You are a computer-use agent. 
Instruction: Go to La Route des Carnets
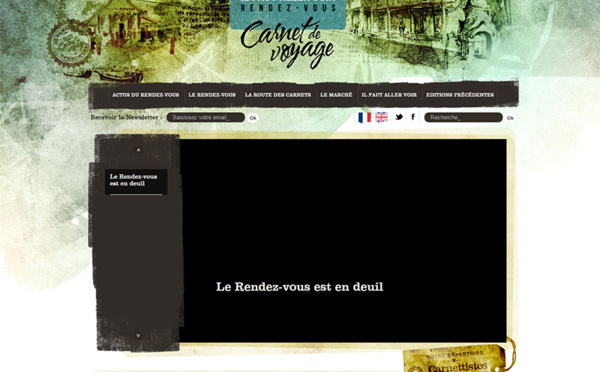pyautogui.click(x=278, y=95)
